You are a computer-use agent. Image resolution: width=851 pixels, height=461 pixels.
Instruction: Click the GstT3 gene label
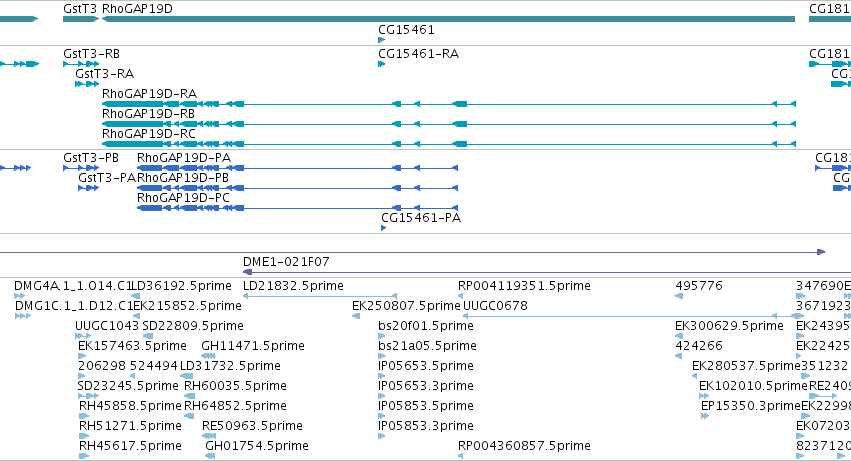coord(80,9)
